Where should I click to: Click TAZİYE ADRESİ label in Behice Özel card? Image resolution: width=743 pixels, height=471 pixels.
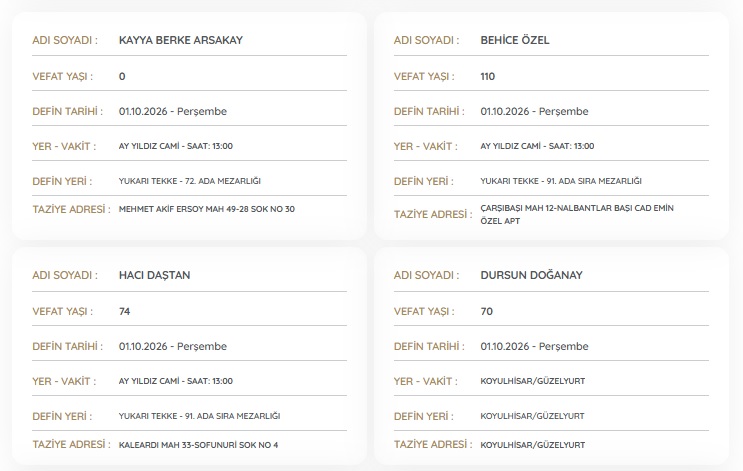(433, 215)
